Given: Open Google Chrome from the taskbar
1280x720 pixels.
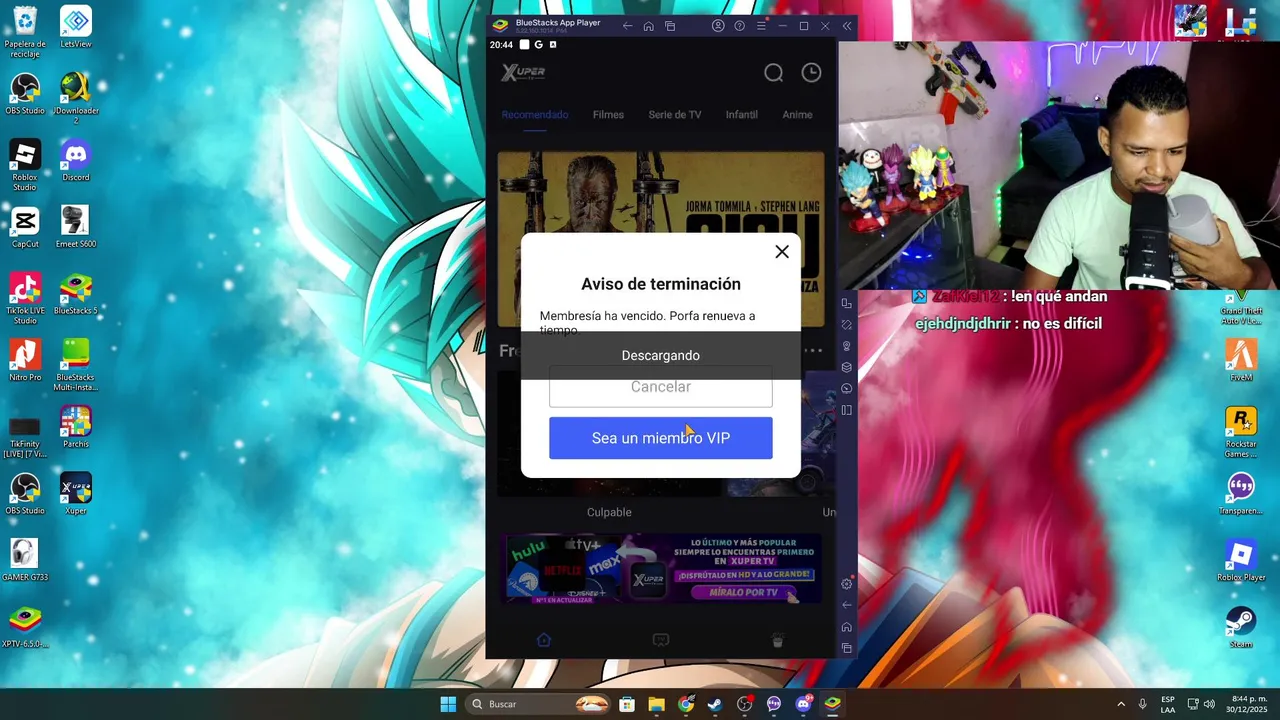Looking at the screenshot, I should [x=686, y=704].
